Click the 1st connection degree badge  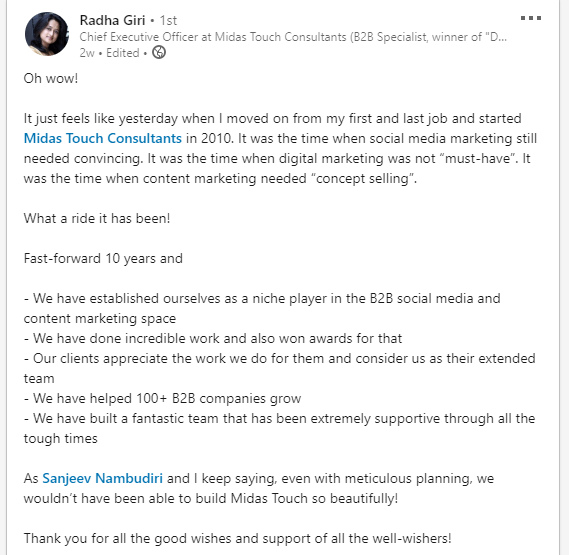tap(168, 20)
